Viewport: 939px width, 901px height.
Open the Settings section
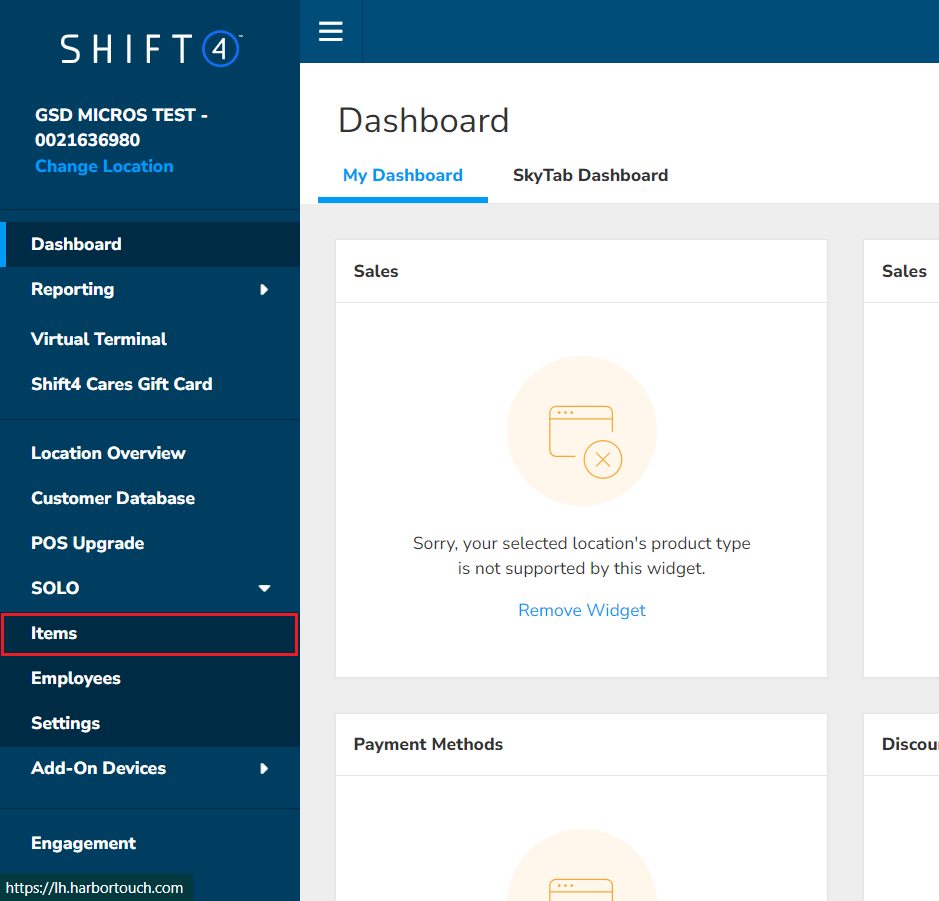(64, 723)
